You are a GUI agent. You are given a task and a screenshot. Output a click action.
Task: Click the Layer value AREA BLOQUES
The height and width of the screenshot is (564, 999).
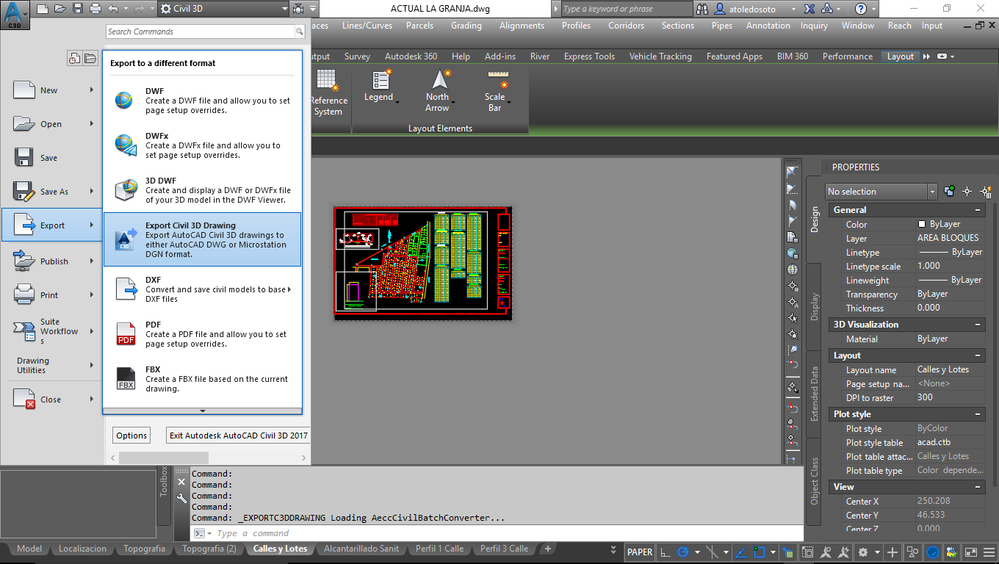[x=949, y=238]
